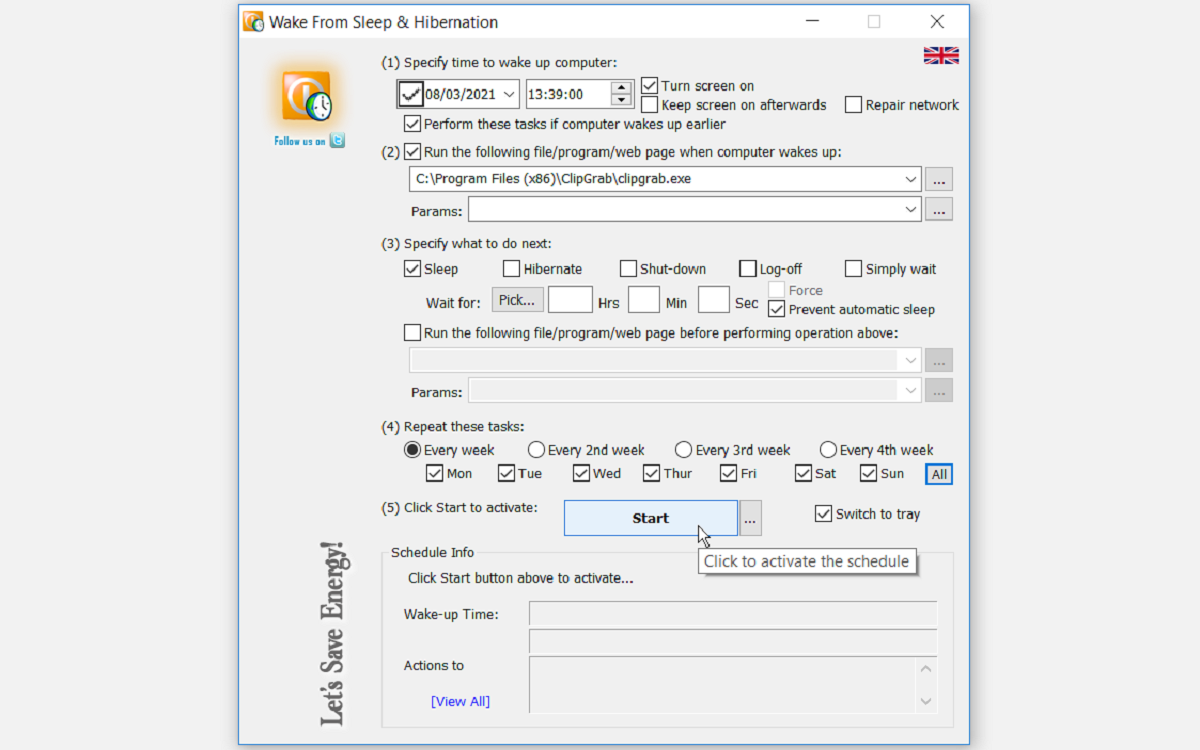This screenshot has height=750, width=1200.
Task: Uncheck the Wed day checkbox
Action: coord(582,473)
